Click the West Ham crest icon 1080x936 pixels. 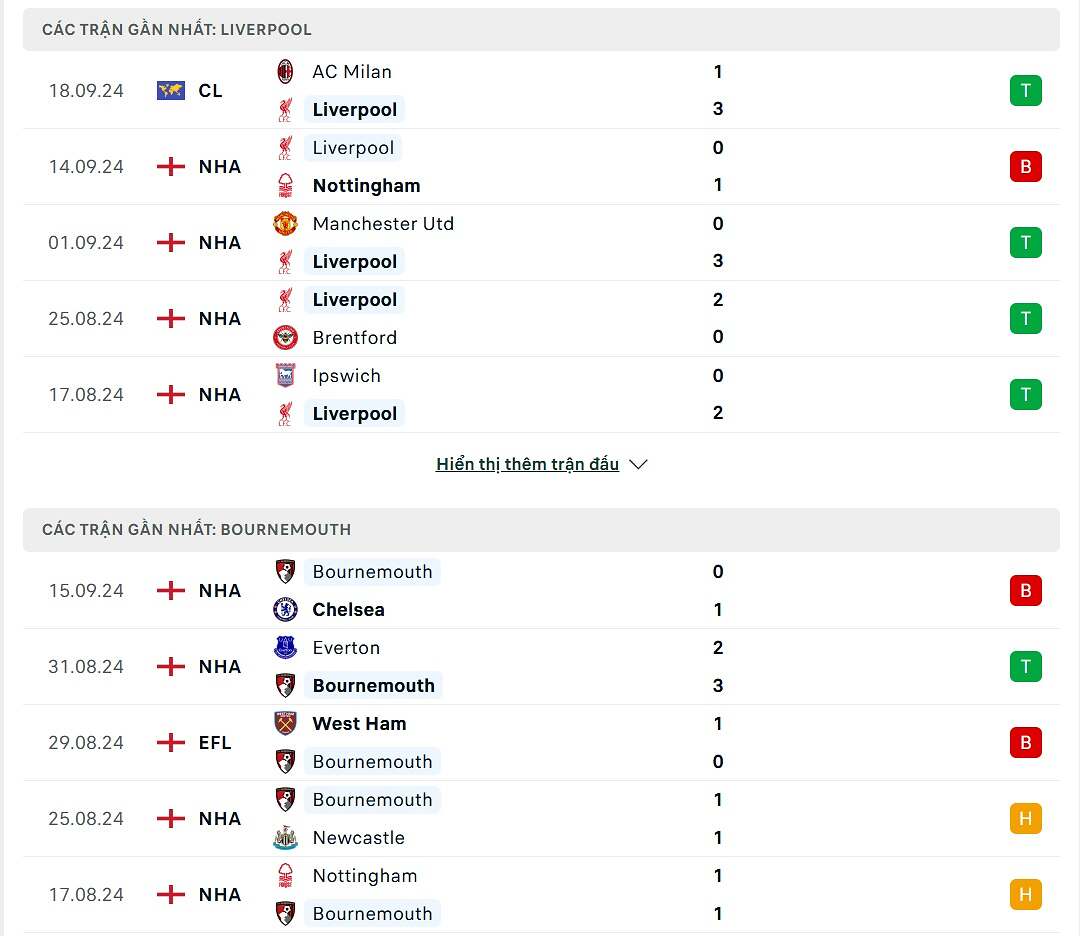(286, 724)
